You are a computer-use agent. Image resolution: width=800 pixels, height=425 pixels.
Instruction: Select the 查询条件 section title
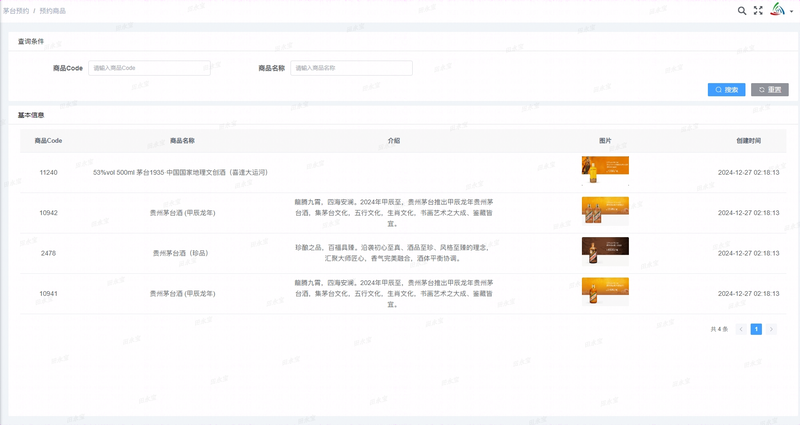[x=31, y=41]
